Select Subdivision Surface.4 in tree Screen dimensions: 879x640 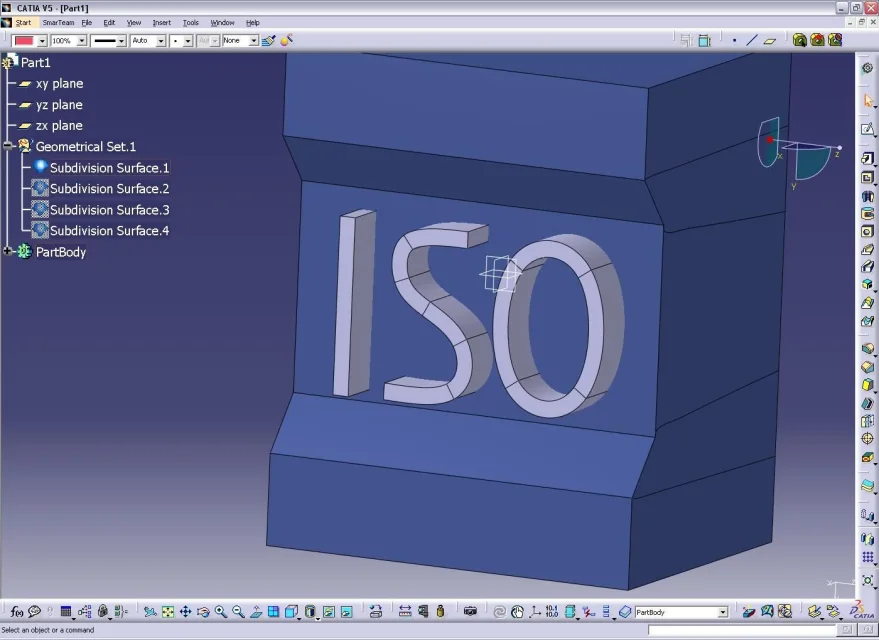[109, 231]
